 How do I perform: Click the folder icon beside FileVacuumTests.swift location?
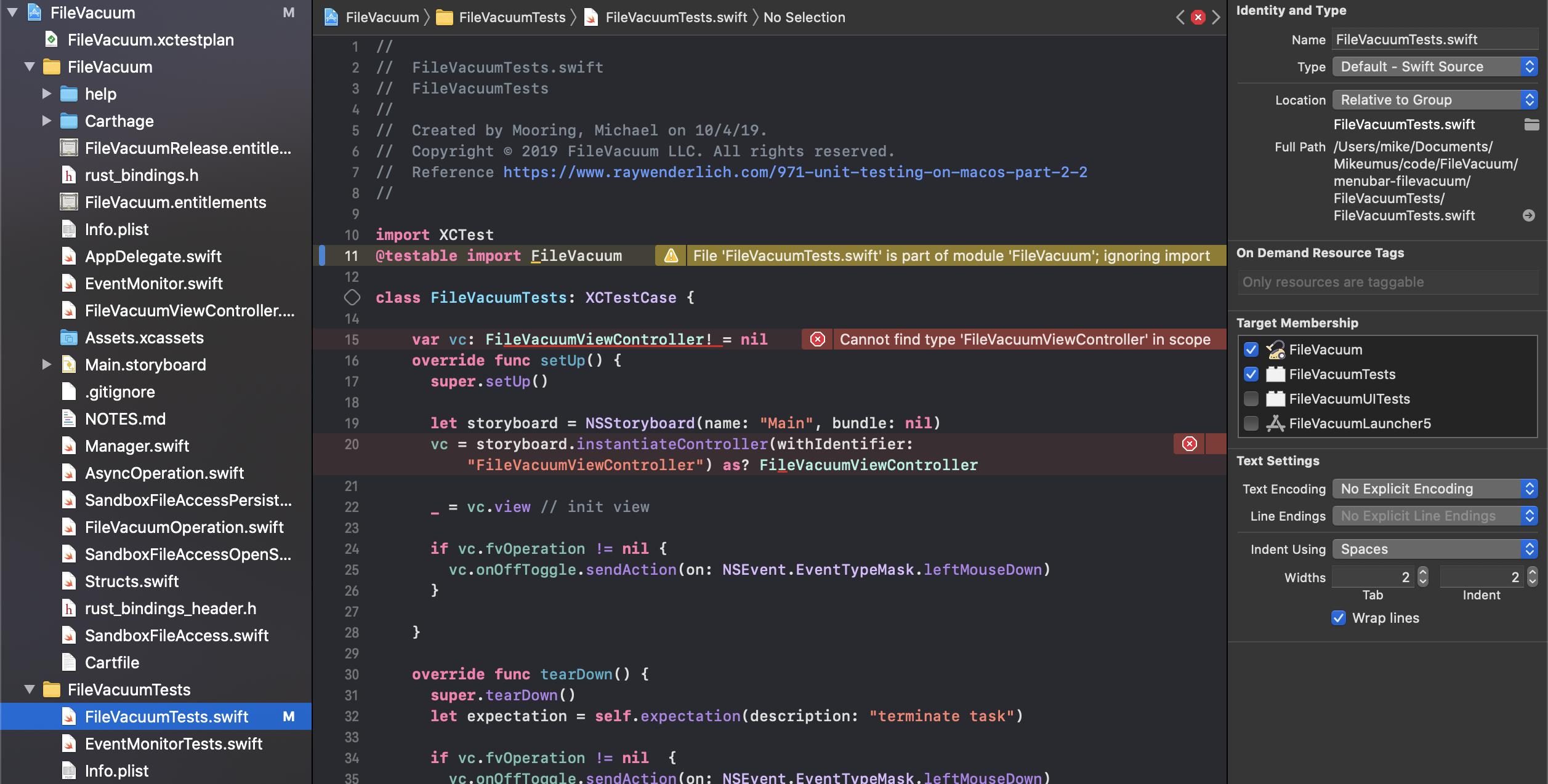[1531, 124]
